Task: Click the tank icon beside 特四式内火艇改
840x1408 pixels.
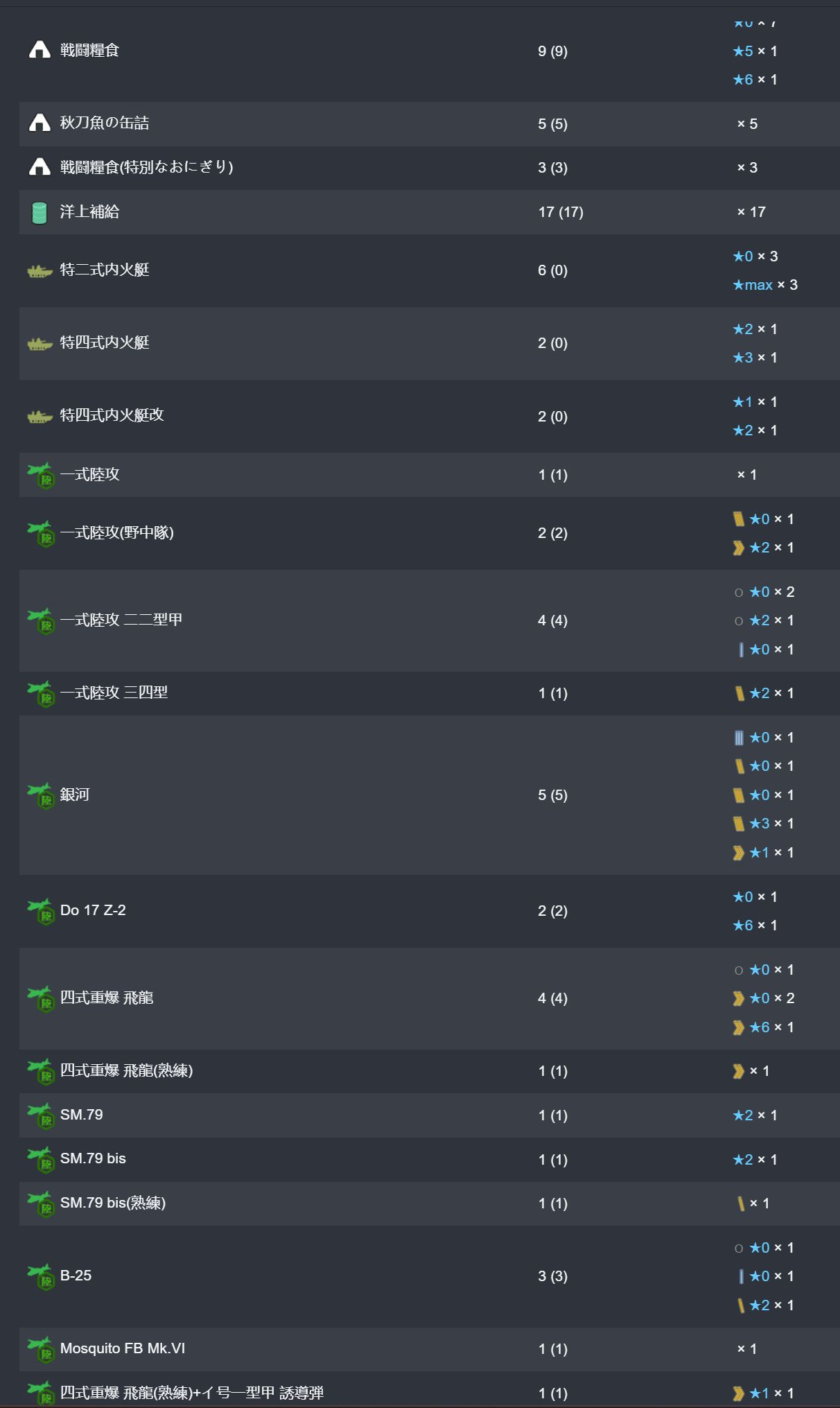Action: pos(40,417)
